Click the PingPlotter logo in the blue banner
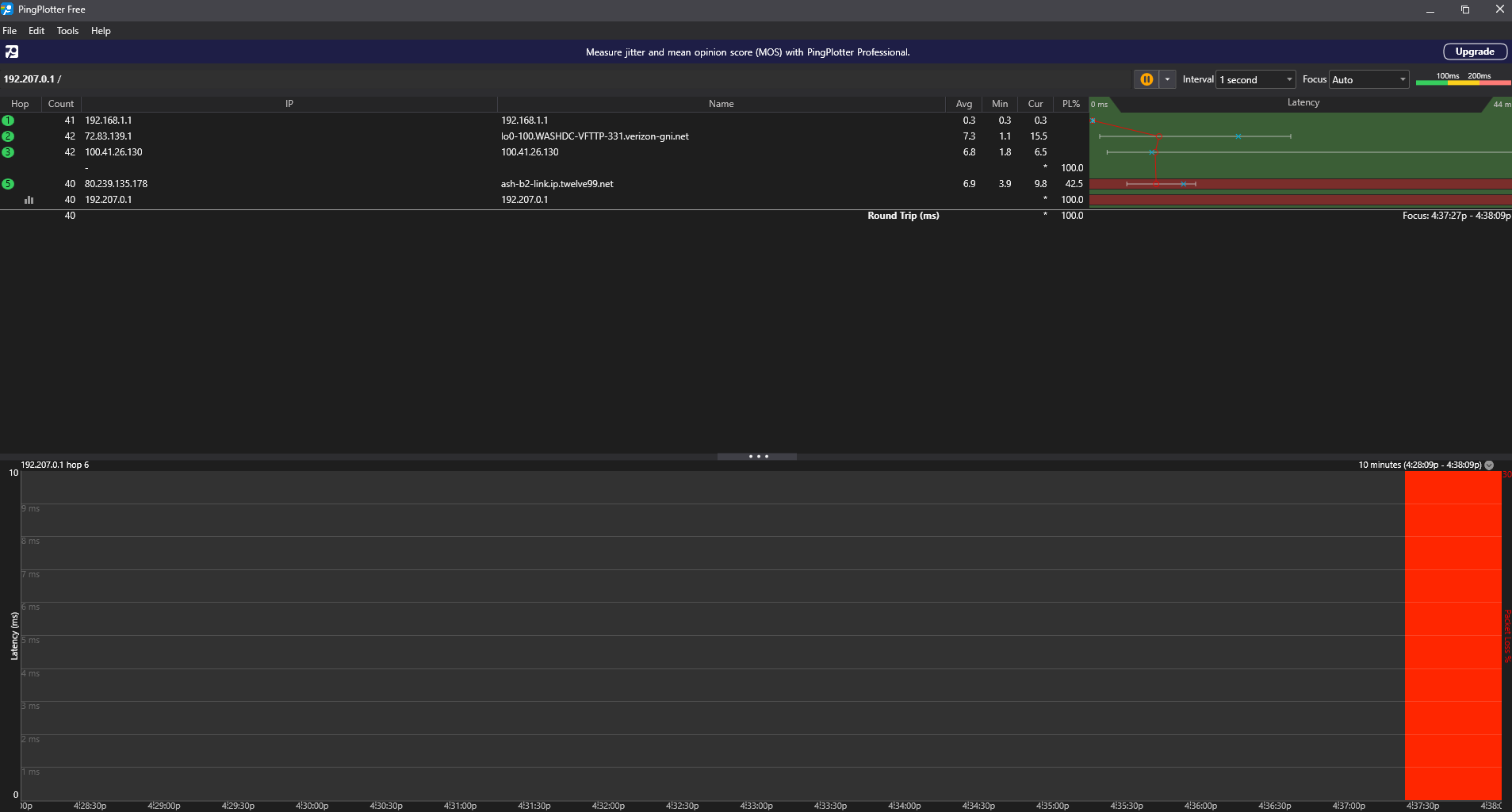Image resolution: width=1512 pixels, height=812 pixels. 12,52
